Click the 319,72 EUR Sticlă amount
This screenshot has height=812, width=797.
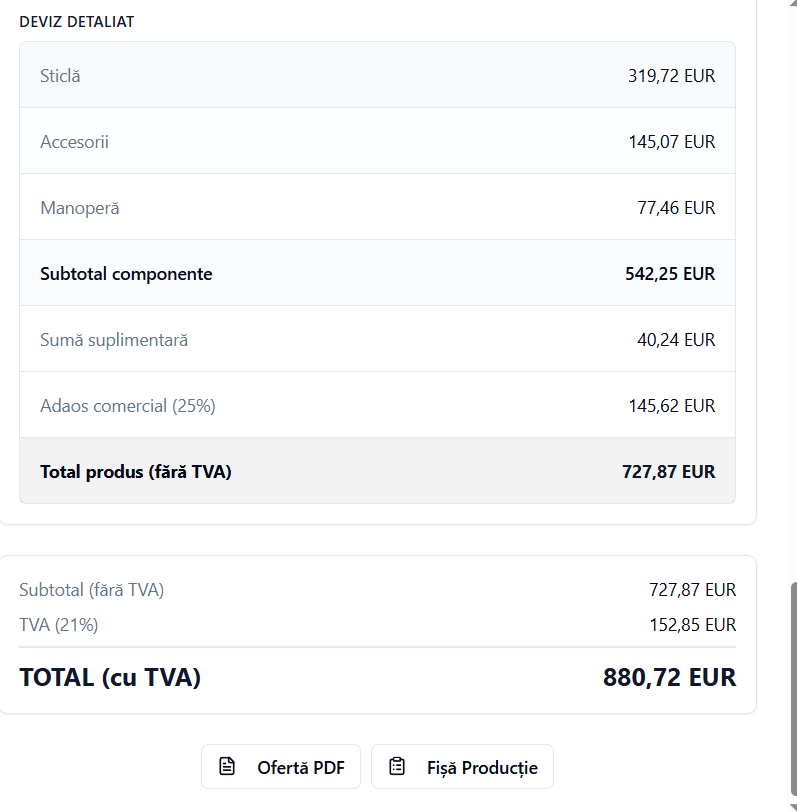(671, 76)
